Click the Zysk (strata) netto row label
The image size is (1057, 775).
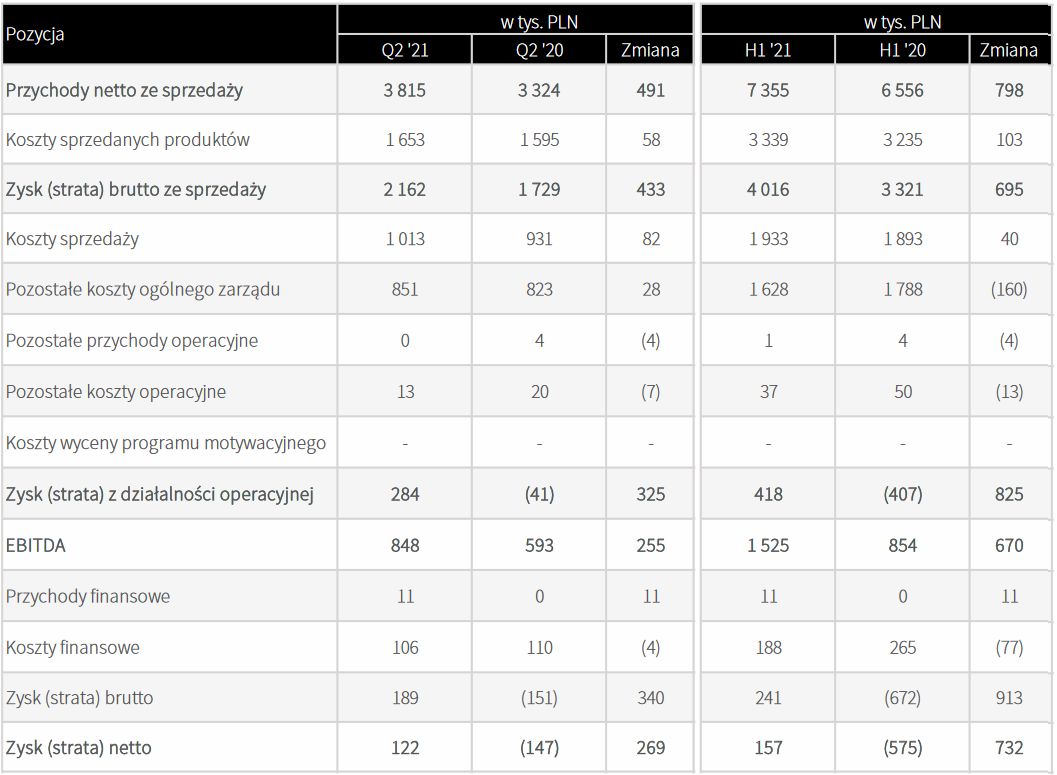[79, 747]
